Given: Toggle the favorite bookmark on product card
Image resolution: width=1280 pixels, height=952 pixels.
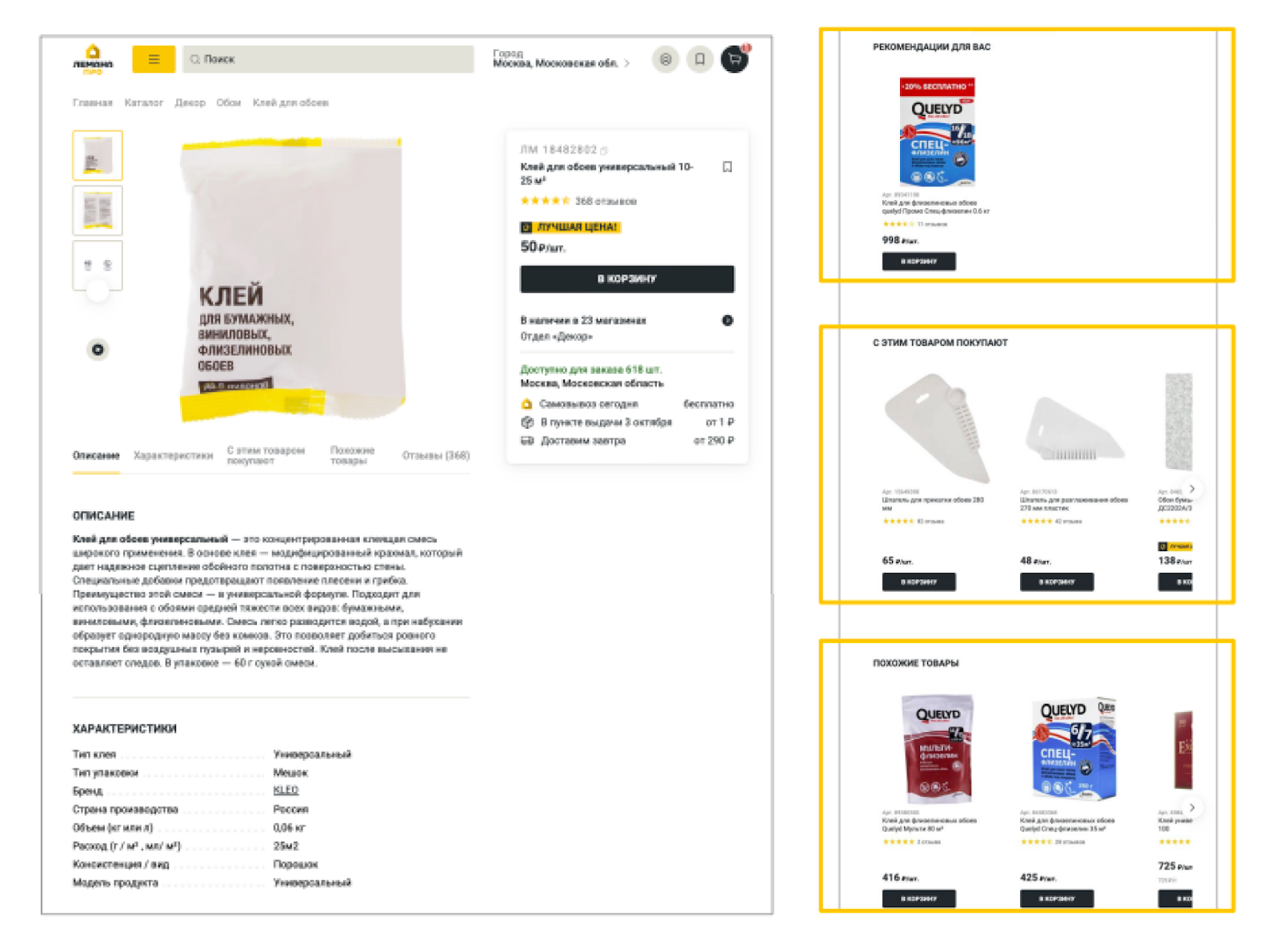Looking at the screenshot, I should tap(727, 167).
